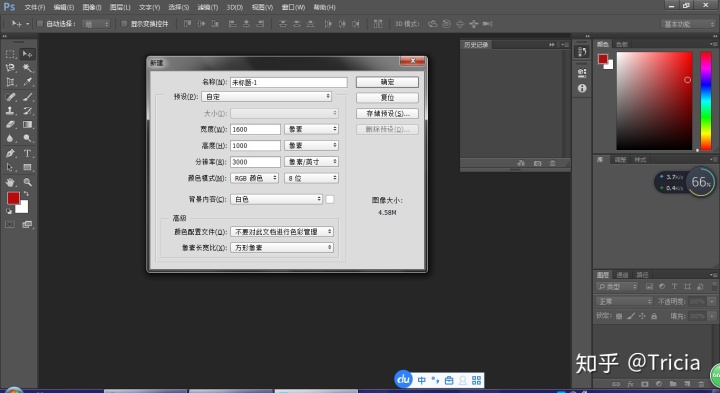This screenshot has height=393, width=720.
Task: Click the hue spectrum slider
Action: point(706,101)
